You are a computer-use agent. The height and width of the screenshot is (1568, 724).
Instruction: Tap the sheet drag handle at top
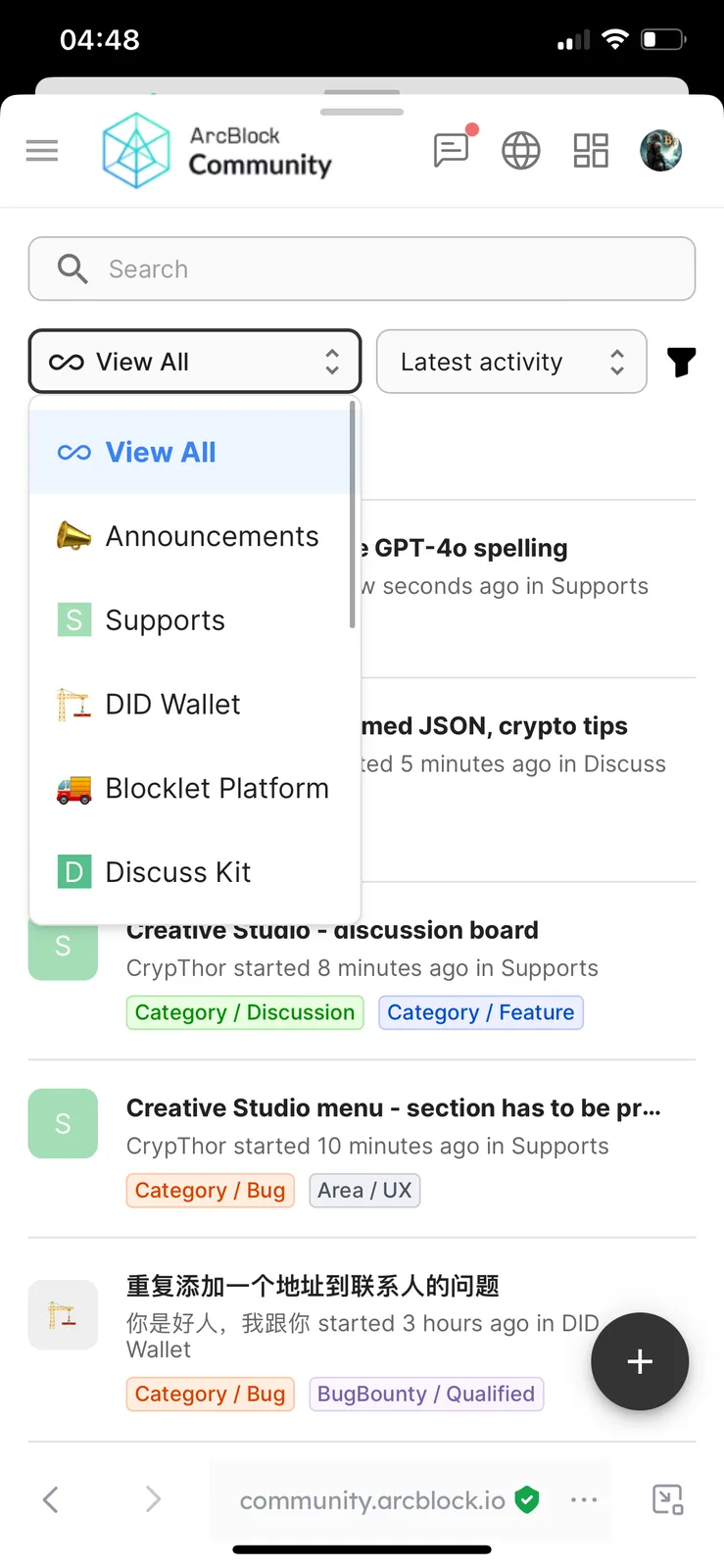pyautogui.click(x=362, y=112)
